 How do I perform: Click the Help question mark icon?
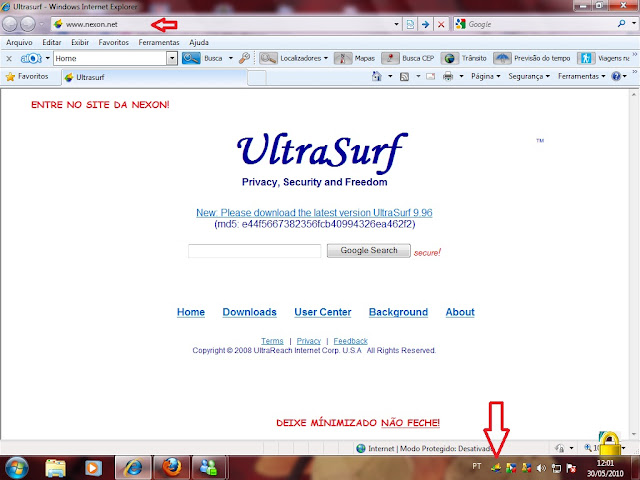pos(616,76)
